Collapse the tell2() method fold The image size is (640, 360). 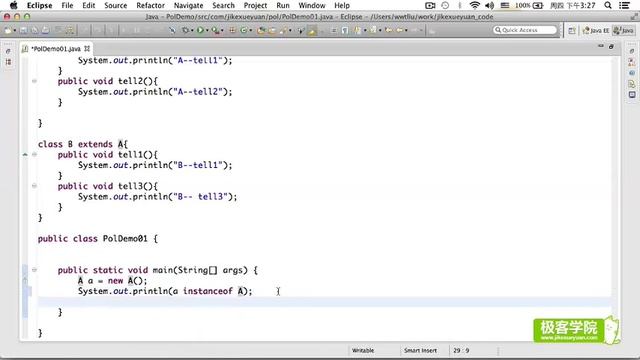pos(34,81)
